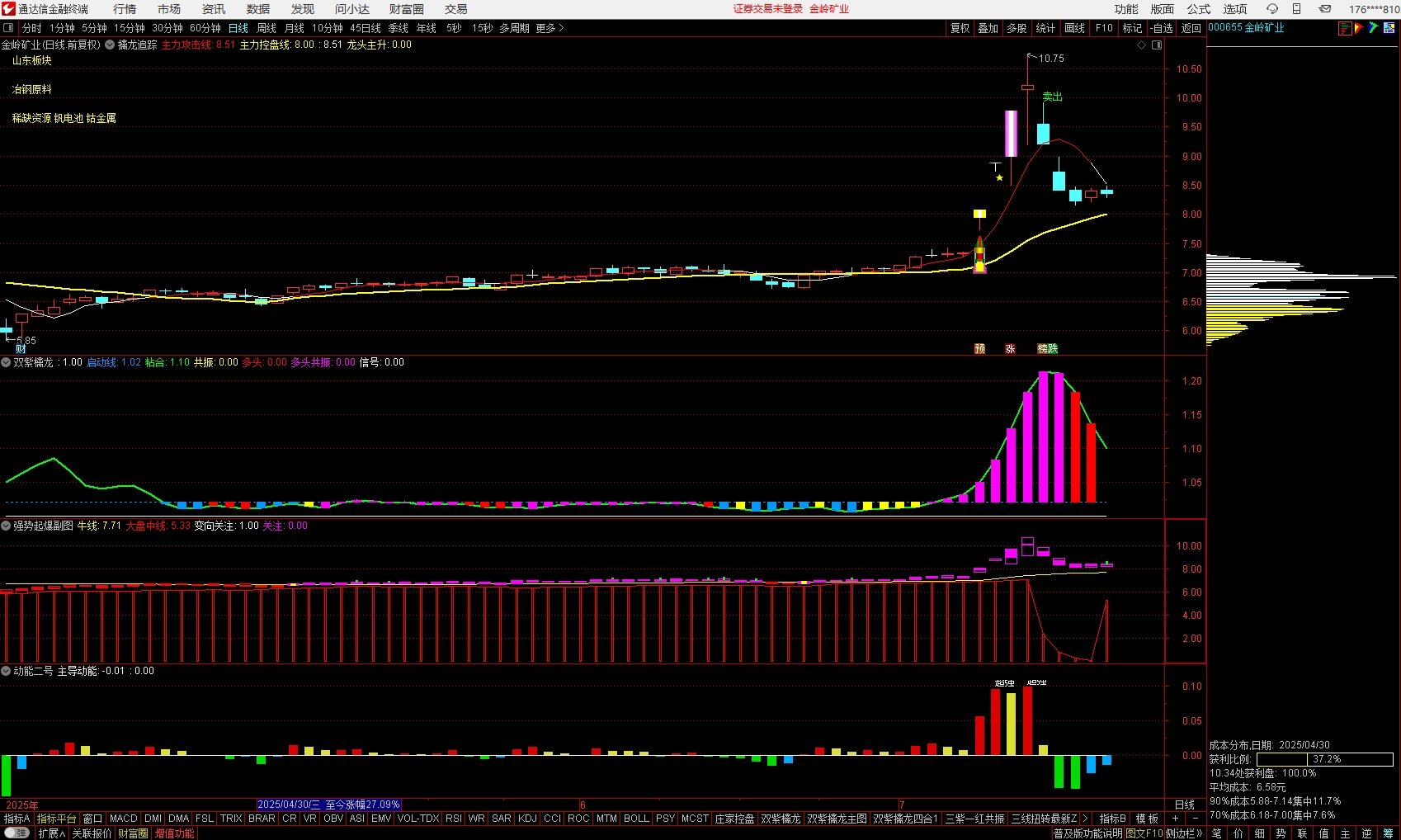Open the 动能二号 indicator dropdown arrow
1401x840 pixels.
pos(6,671)
